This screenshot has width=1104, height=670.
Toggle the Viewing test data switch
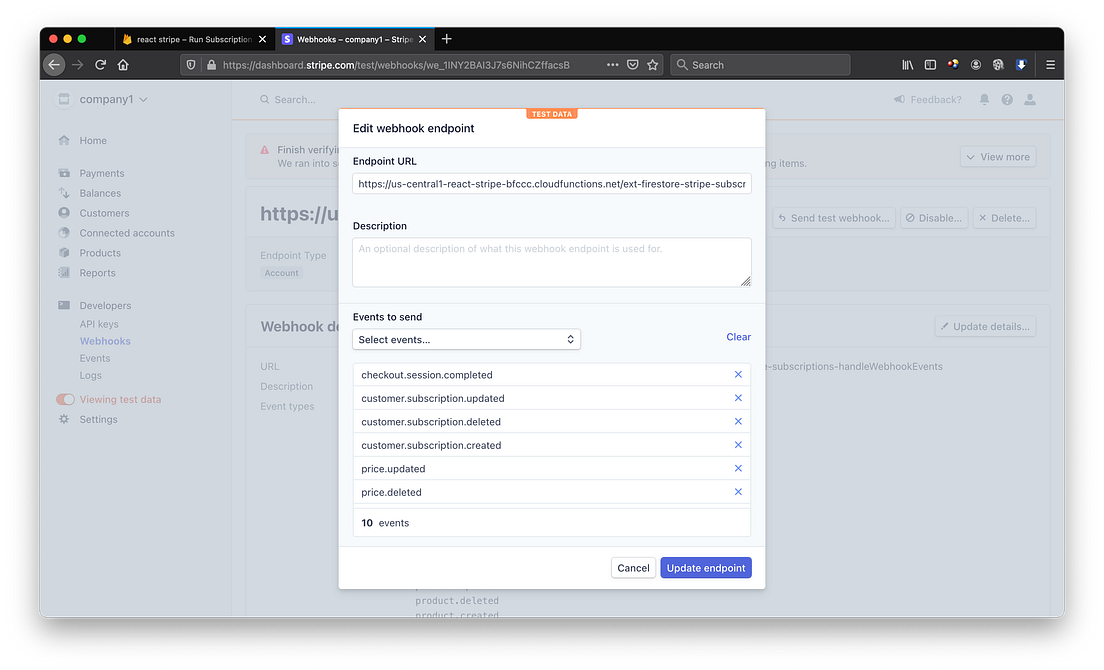[65, 399]
